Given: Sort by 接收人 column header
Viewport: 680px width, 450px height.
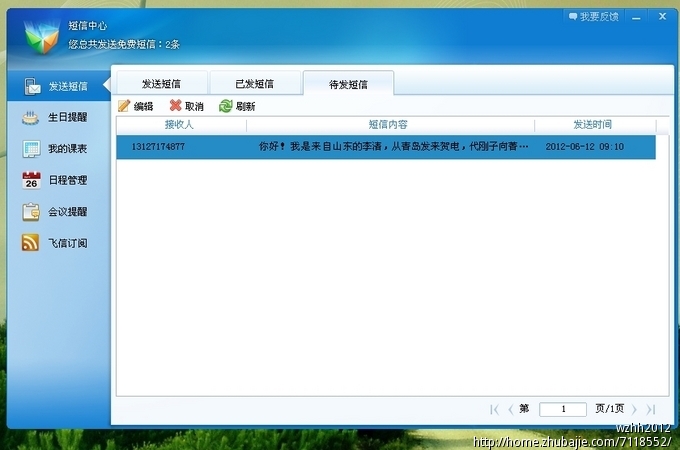Looking at the screenshot, I should point(180,125).
